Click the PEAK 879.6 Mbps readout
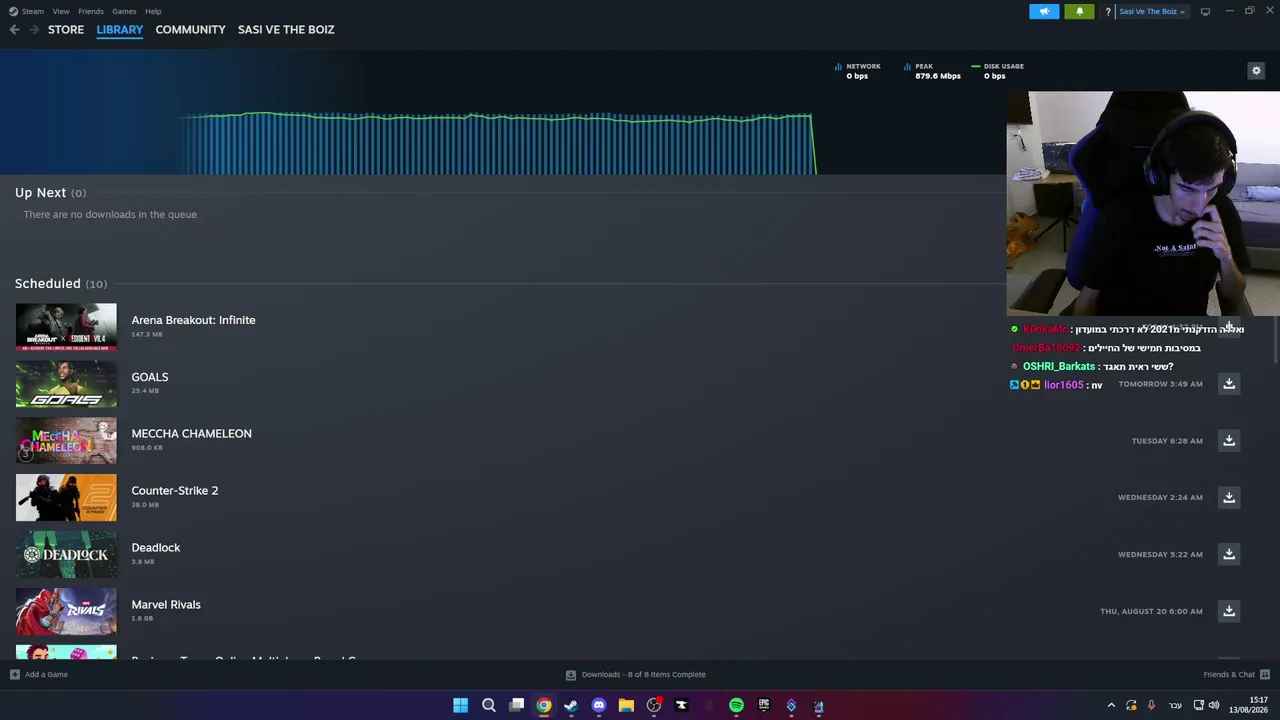This screenshot has width=1280, height=720. tap(931, 71)
